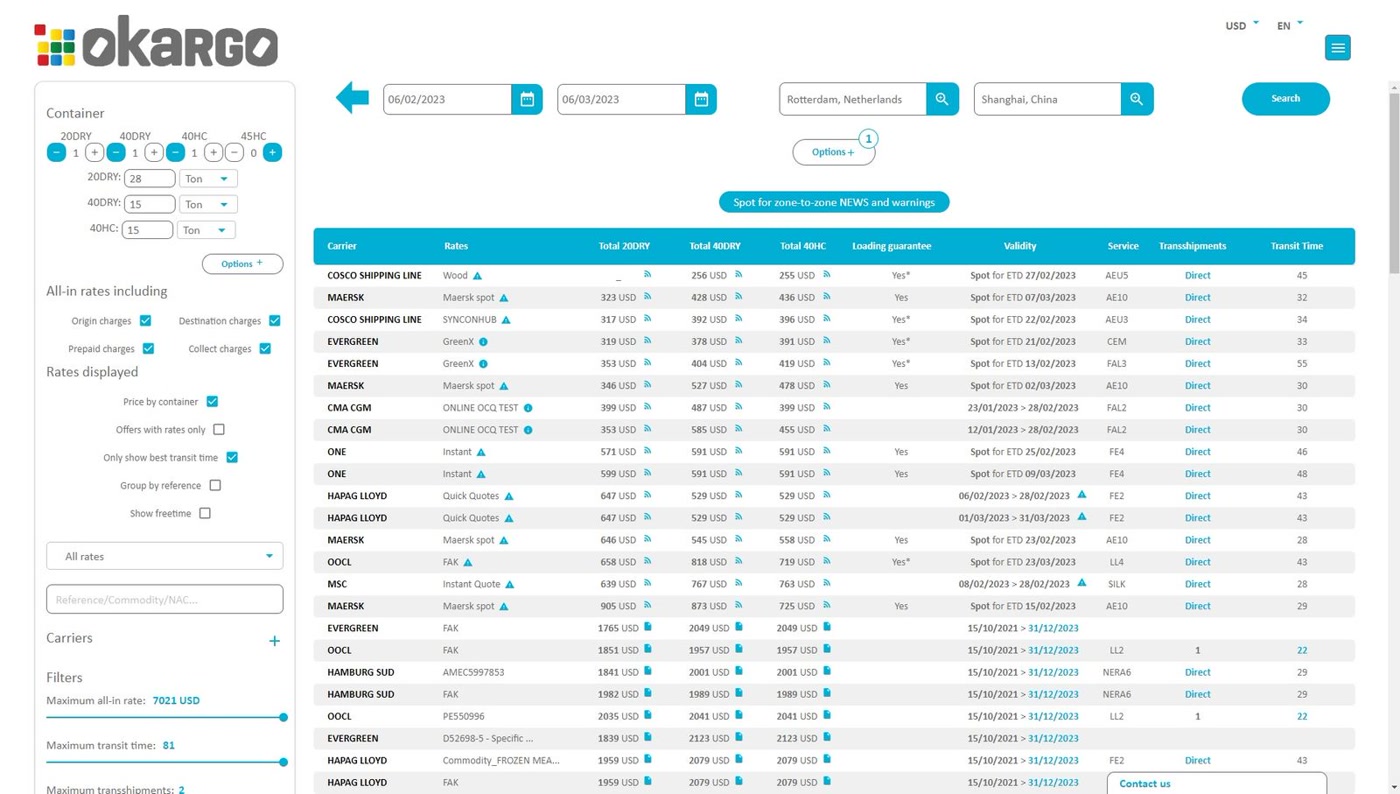Click the Search button
The width and height of the screenshot is (1400, 794).
click(1286, 99)
